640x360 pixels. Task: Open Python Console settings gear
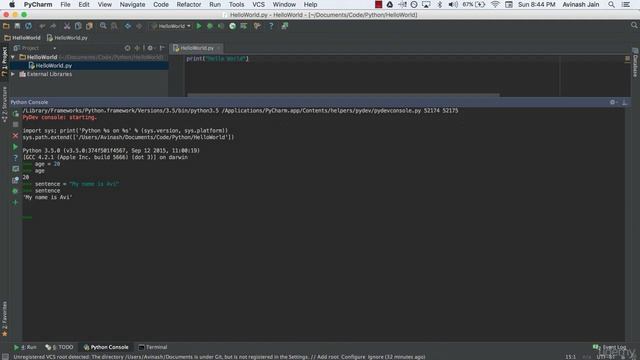[613, 102]
